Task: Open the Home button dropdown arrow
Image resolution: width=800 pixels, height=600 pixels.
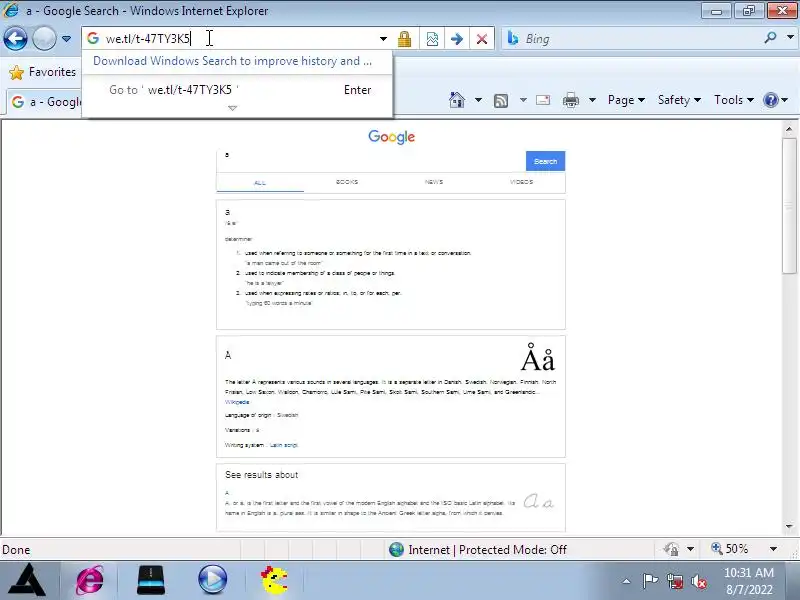Action: pos(478,100)
